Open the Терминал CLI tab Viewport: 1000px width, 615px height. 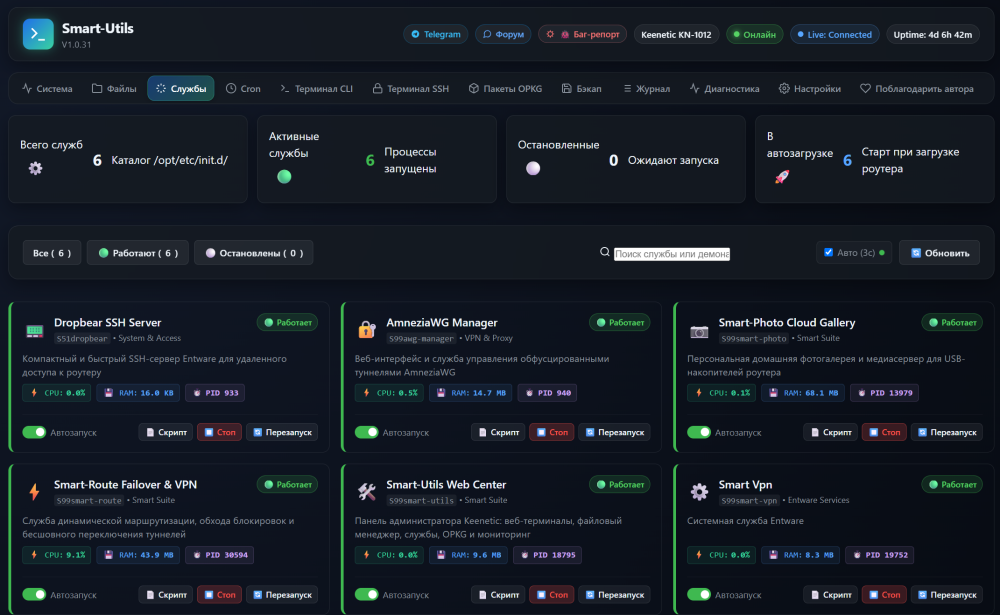click(x=316, y=89)
